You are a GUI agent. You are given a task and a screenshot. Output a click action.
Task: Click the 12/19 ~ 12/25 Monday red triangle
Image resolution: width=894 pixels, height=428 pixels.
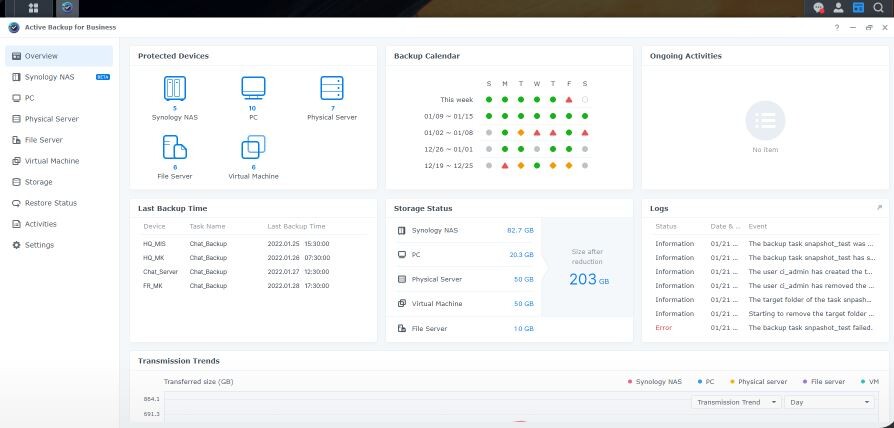(505, 166)
